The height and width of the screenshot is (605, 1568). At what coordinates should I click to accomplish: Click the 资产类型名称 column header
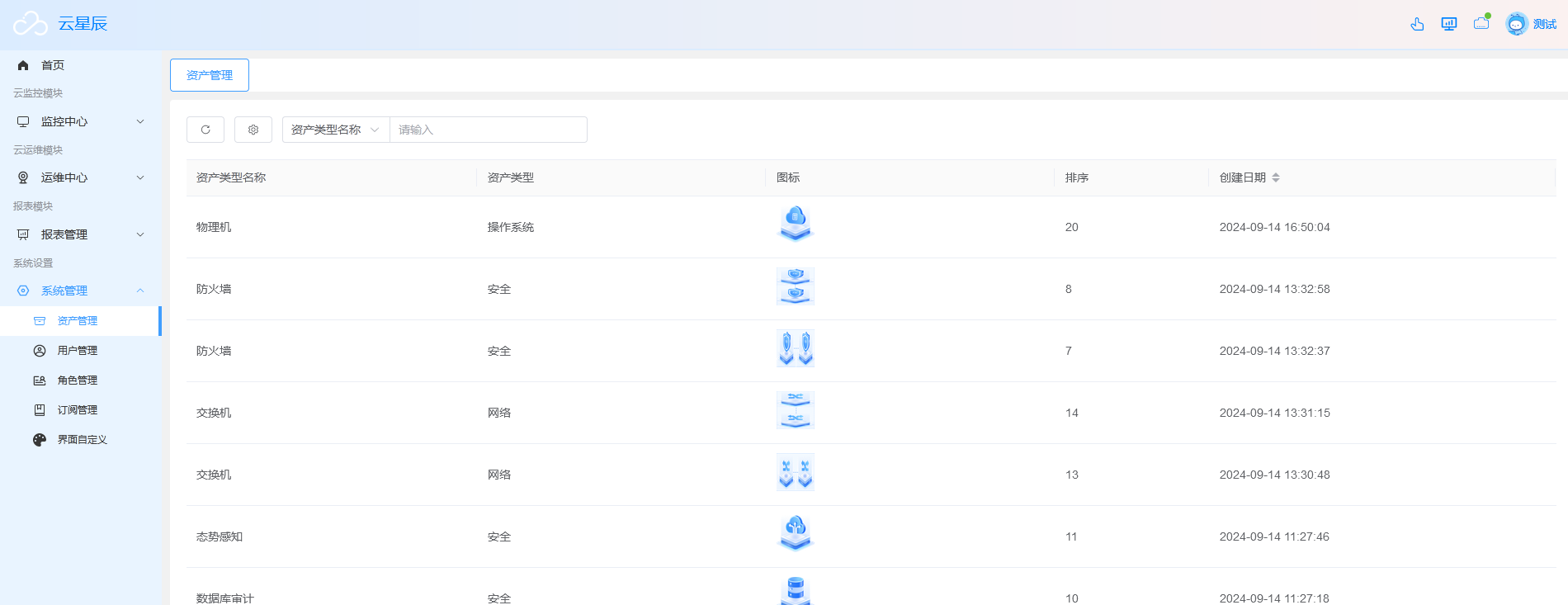pyautogui.click(x=231, y=177)
